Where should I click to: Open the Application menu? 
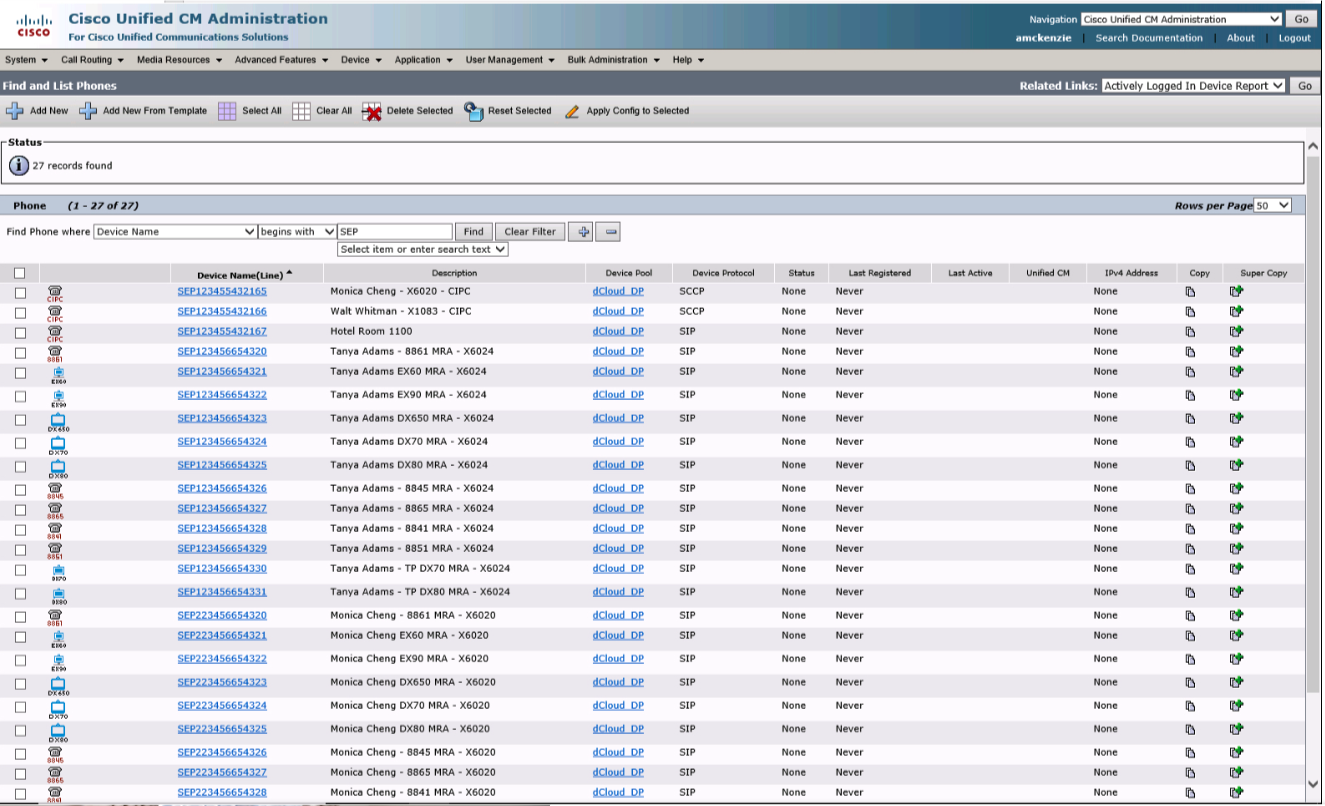pyautogui.click(x=423, y=60)
